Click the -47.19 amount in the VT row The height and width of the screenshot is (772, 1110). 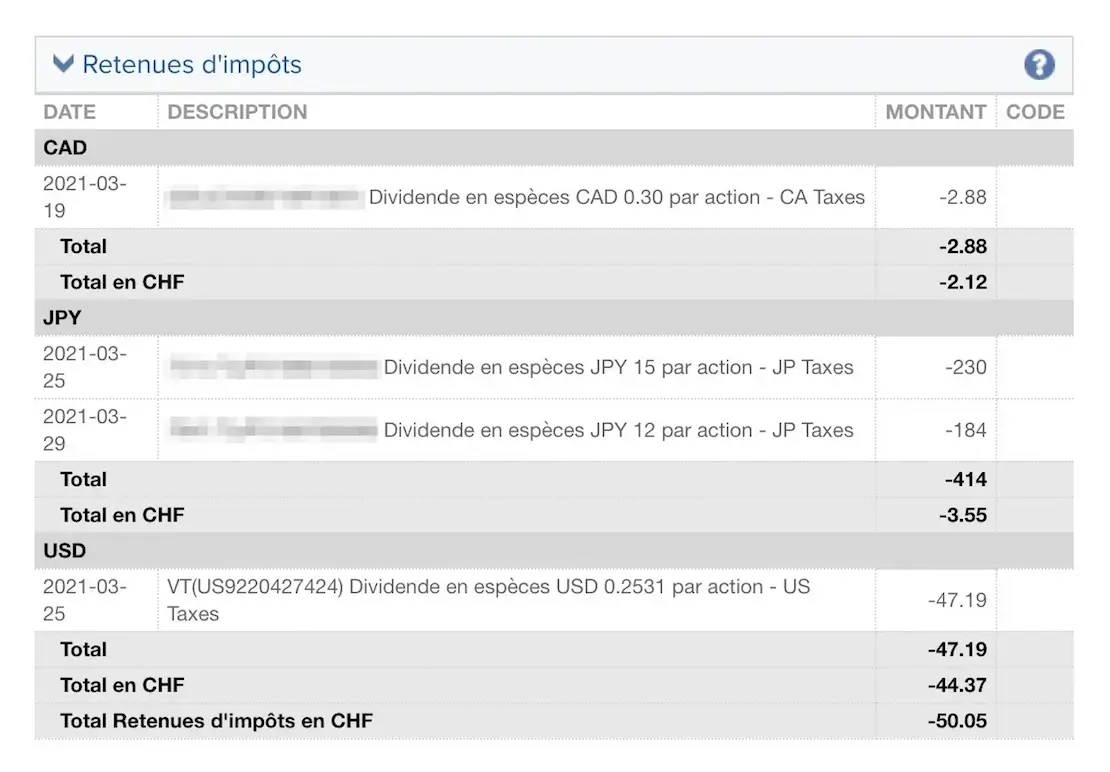click(x=957, y=600)
